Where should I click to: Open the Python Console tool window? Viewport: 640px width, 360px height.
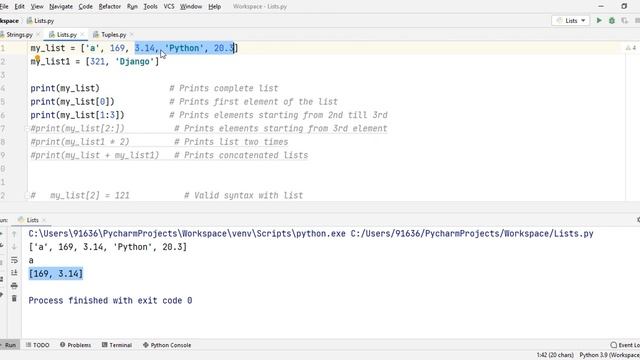(167, 345)
